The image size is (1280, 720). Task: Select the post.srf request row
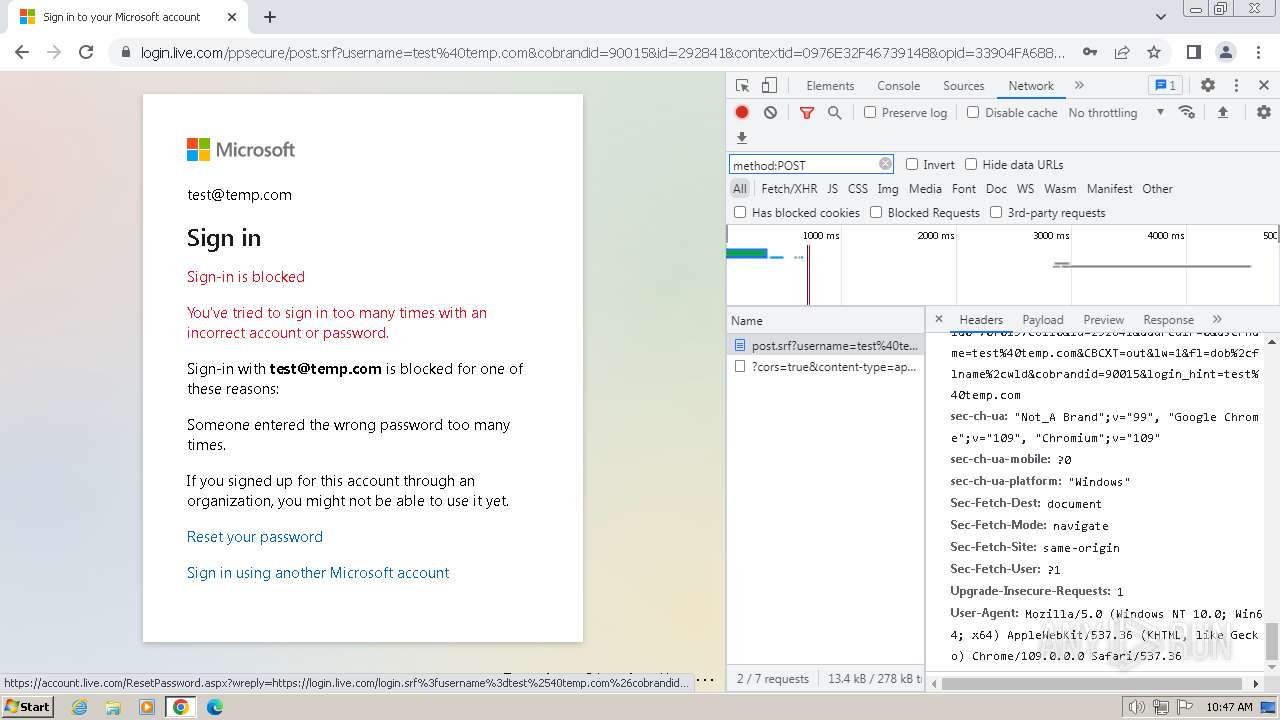click(826, 345)
